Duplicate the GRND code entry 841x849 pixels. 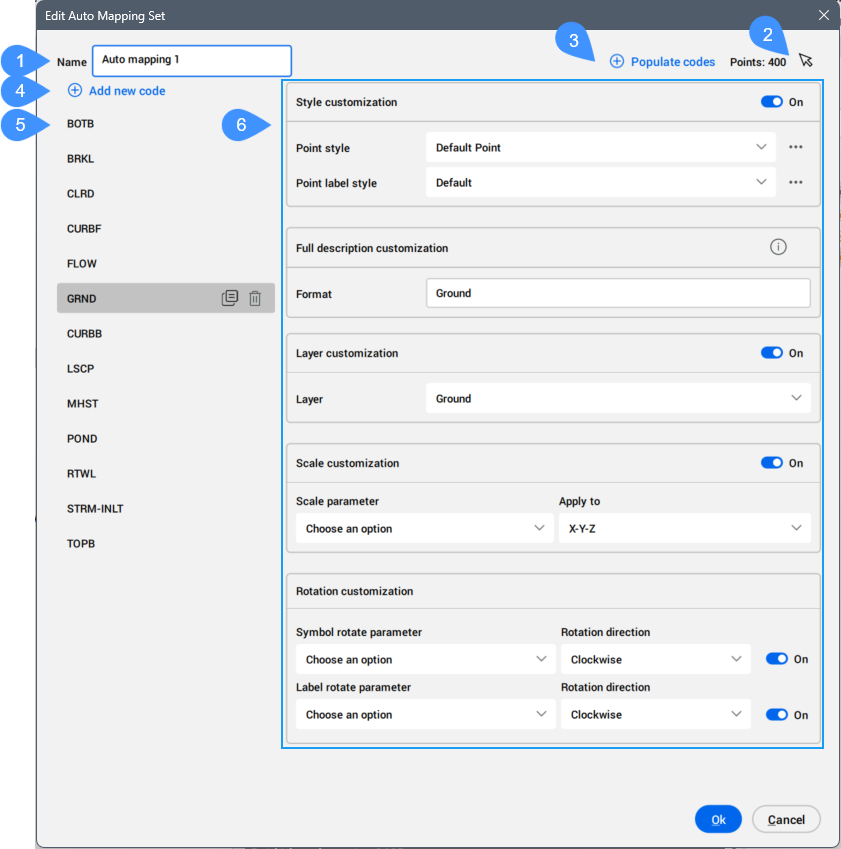[229, 298]
